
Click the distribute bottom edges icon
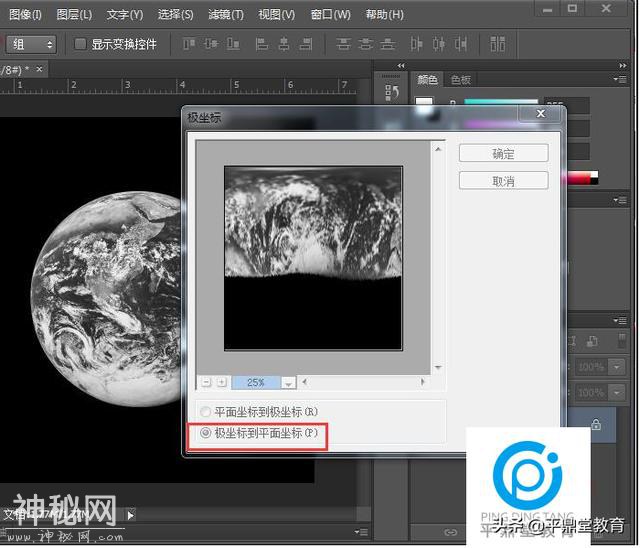tap(387, 44)
